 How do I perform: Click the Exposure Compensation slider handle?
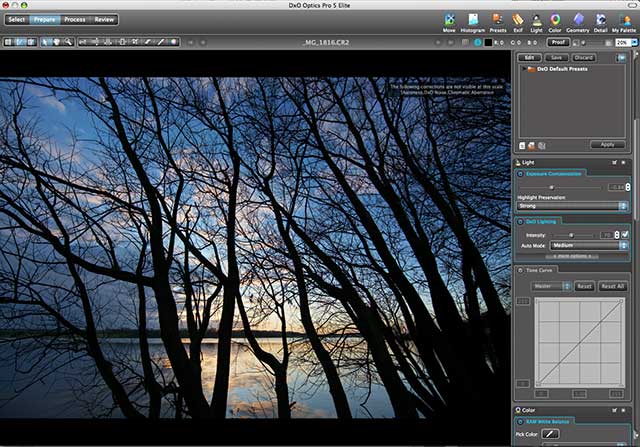pyautogui.click(x=551, y=187)
